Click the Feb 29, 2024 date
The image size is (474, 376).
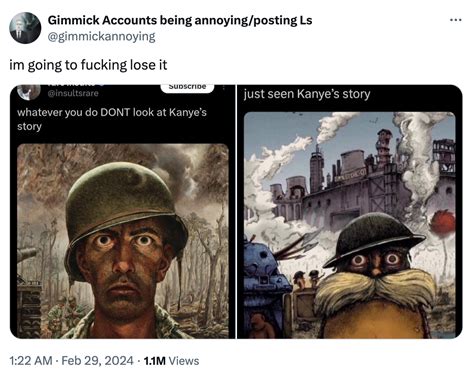point(97,361)
